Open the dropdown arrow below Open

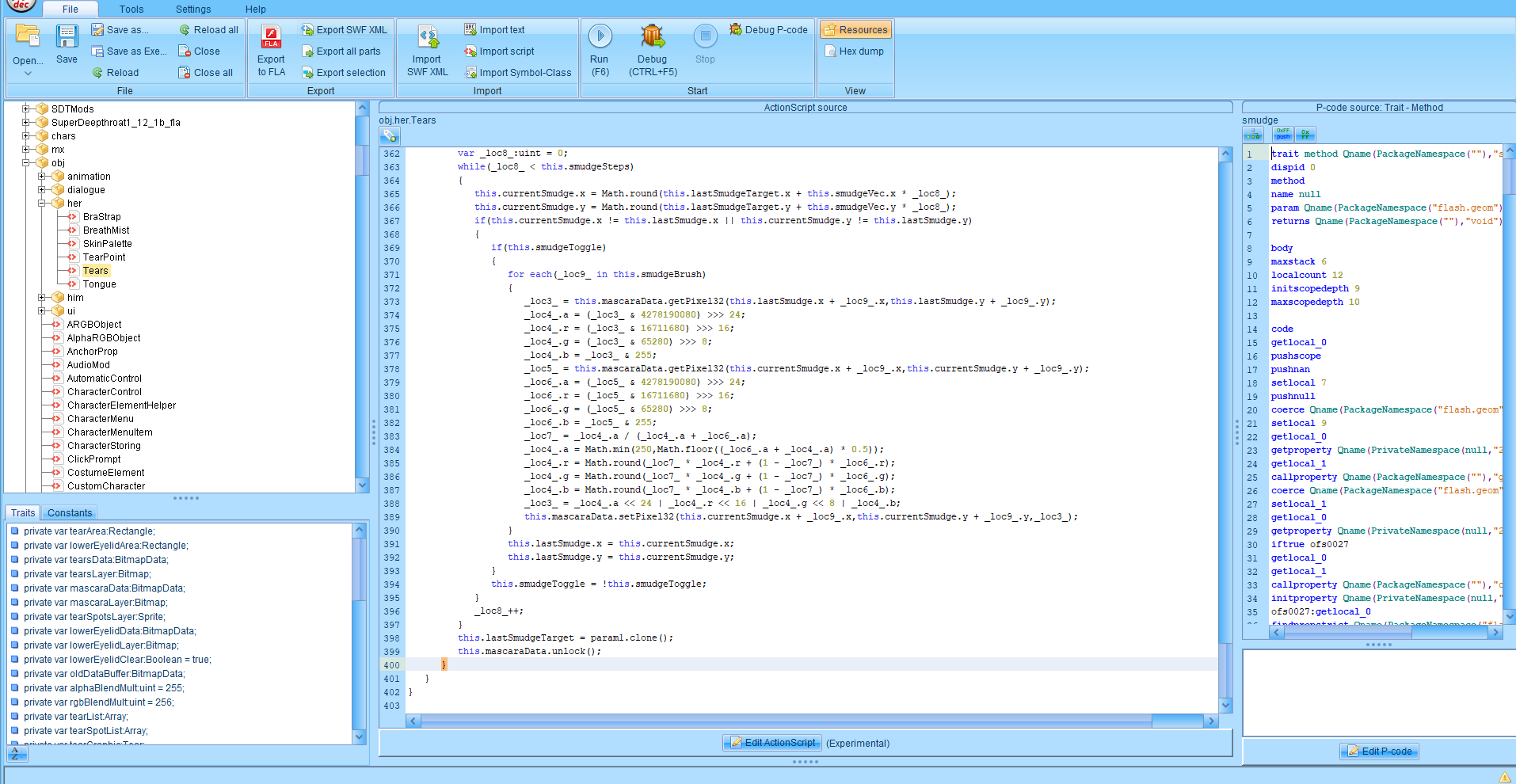(28, 74)
